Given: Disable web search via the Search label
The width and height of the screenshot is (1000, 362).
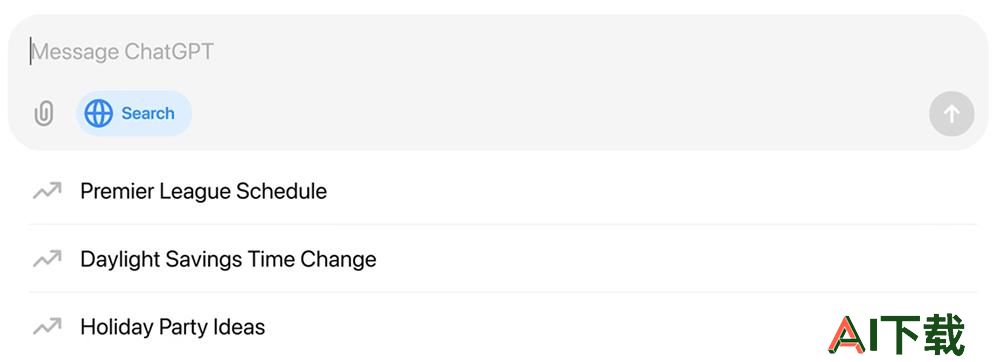Looking at the screenshot, I should [x=148, y=113].
